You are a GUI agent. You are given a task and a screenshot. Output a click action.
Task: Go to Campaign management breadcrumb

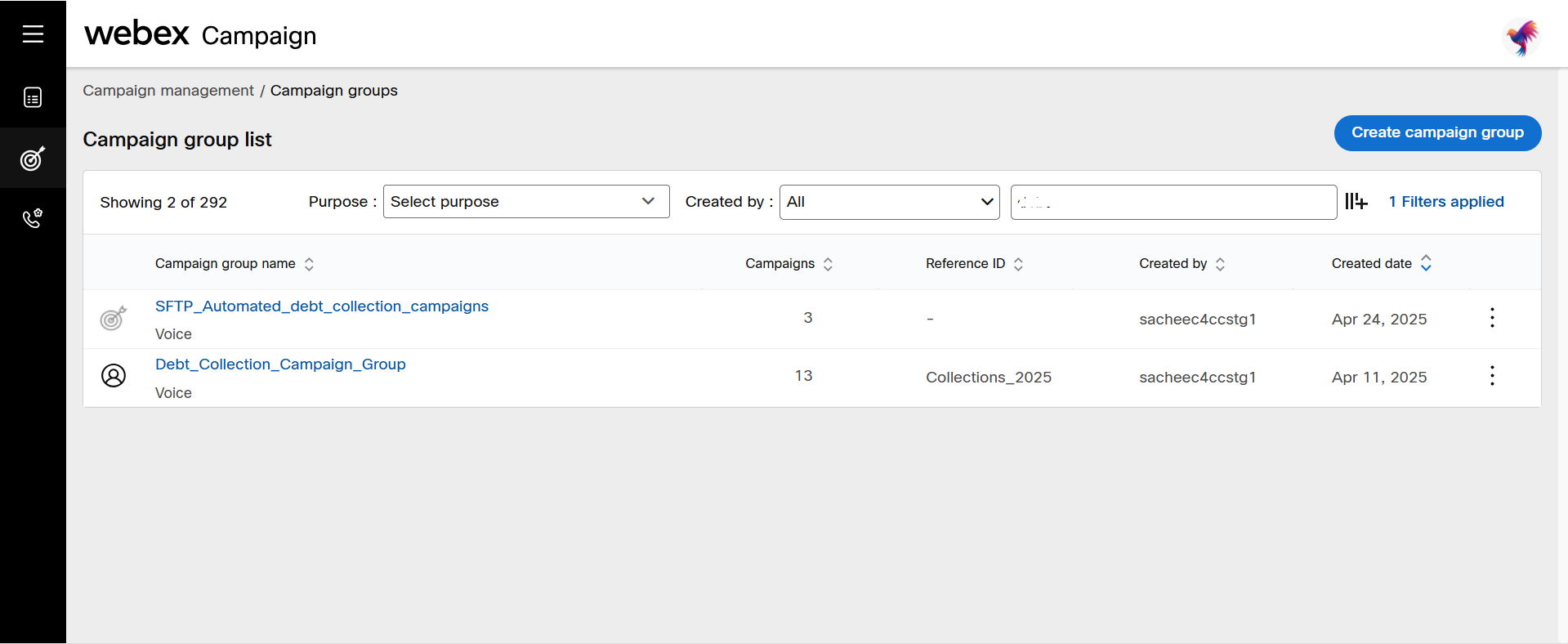point(168,91)
